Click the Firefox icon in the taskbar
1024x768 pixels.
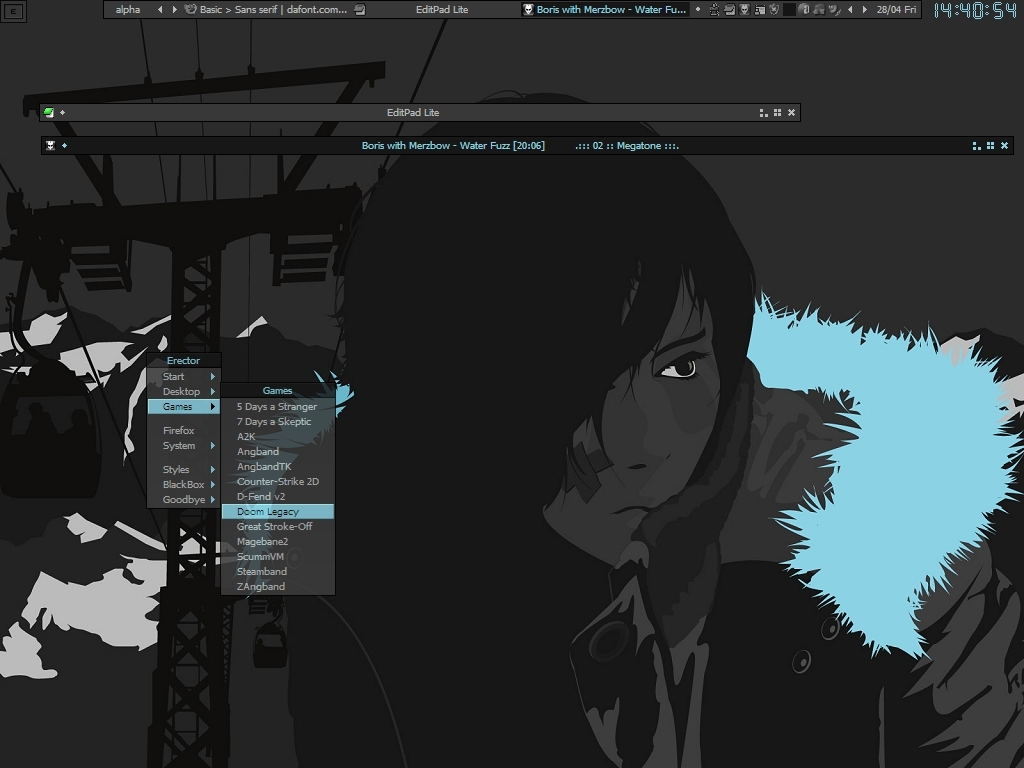pyautogui.click(x=190, y=10)
